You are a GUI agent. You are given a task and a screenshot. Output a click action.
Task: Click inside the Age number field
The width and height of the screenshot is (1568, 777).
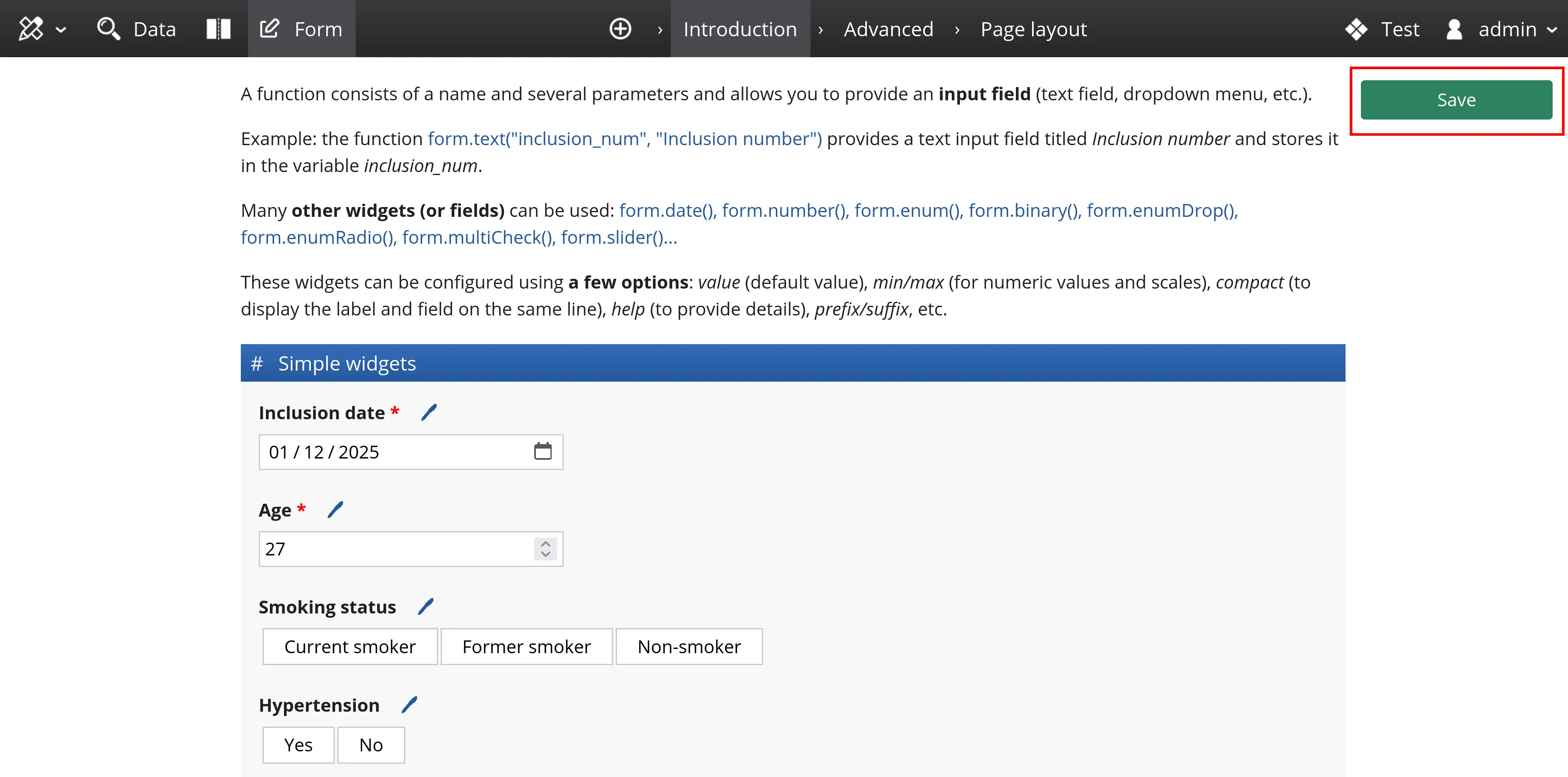(396, 549)
